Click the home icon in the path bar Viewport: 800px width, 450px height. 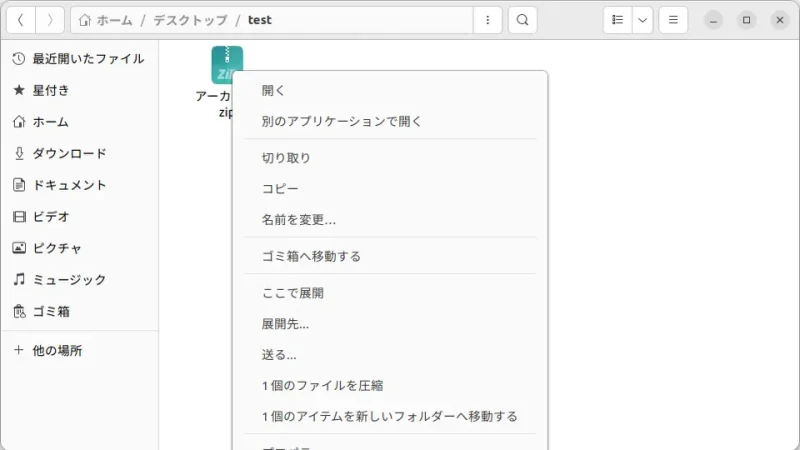click(x=85, y=20)
